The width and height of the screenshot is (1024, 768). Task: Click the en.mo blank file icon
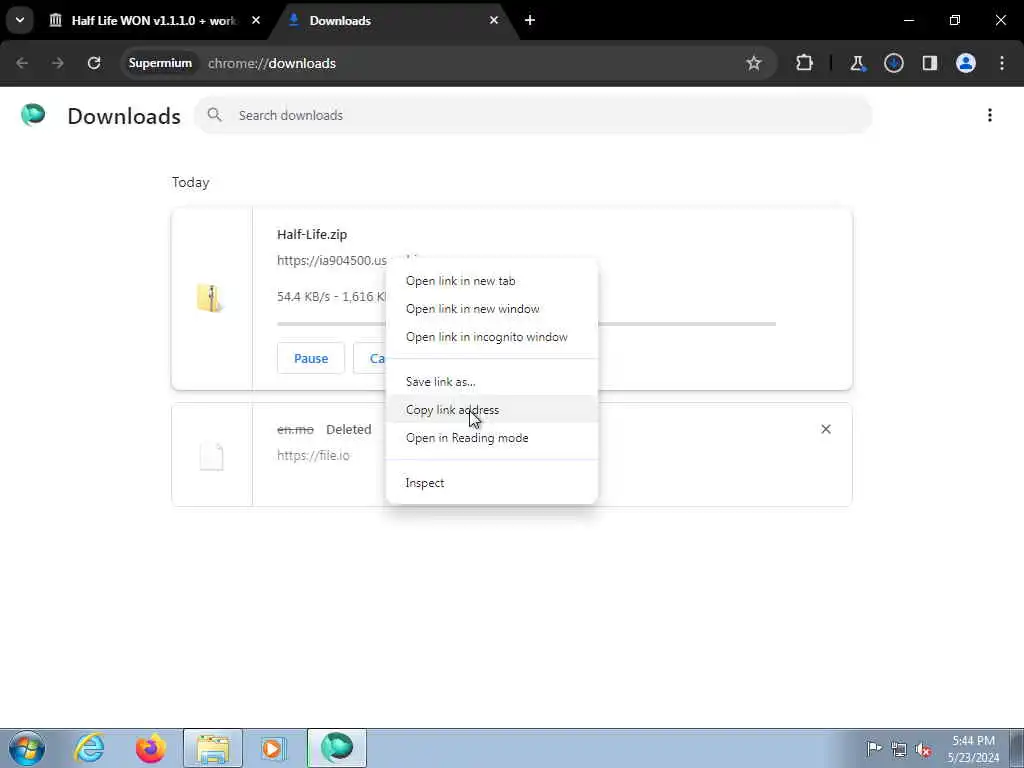(x=212, y=456)
